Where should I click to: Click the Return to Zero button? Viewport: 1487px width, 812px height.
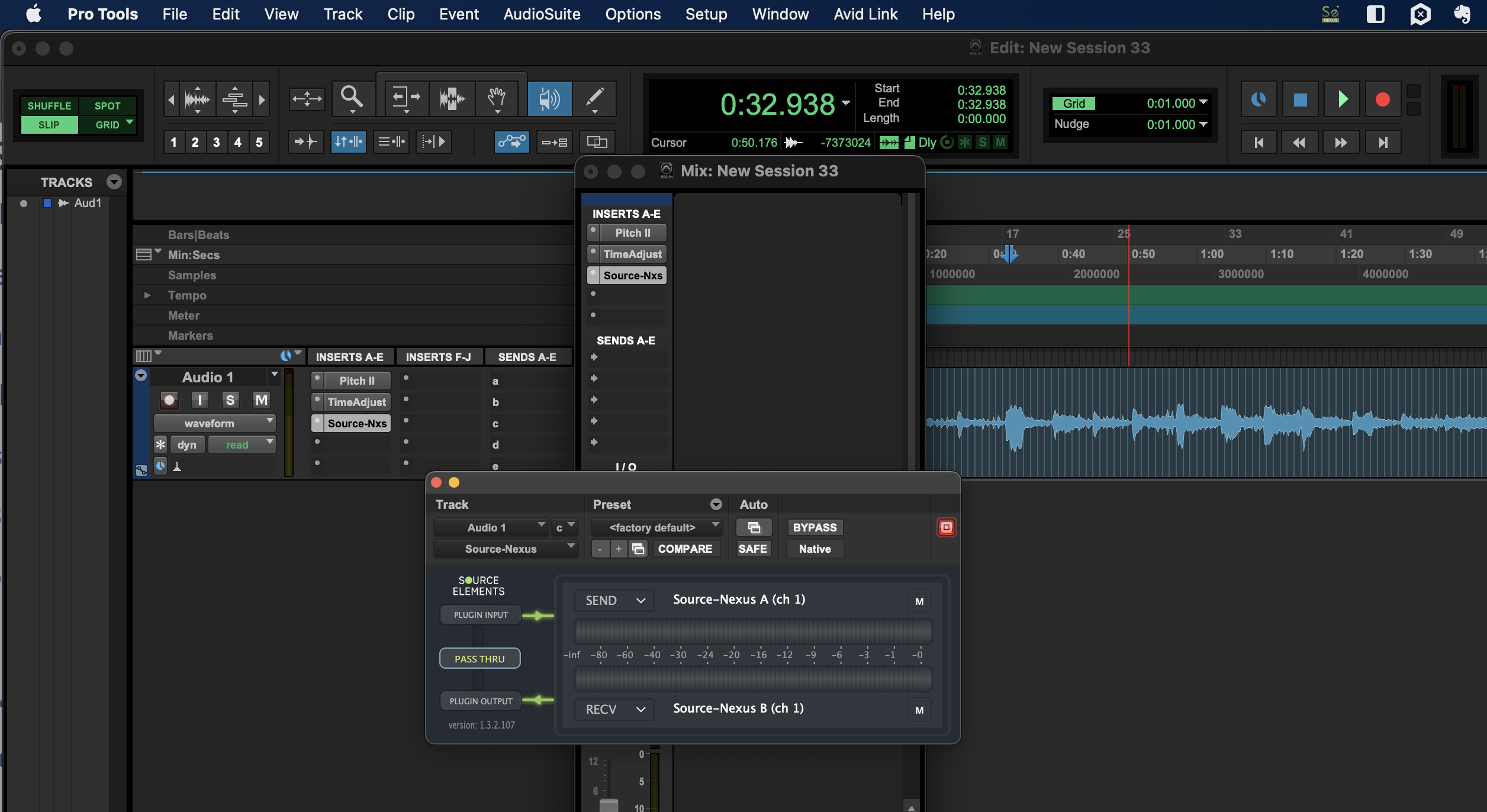(x=1259, y=142)
